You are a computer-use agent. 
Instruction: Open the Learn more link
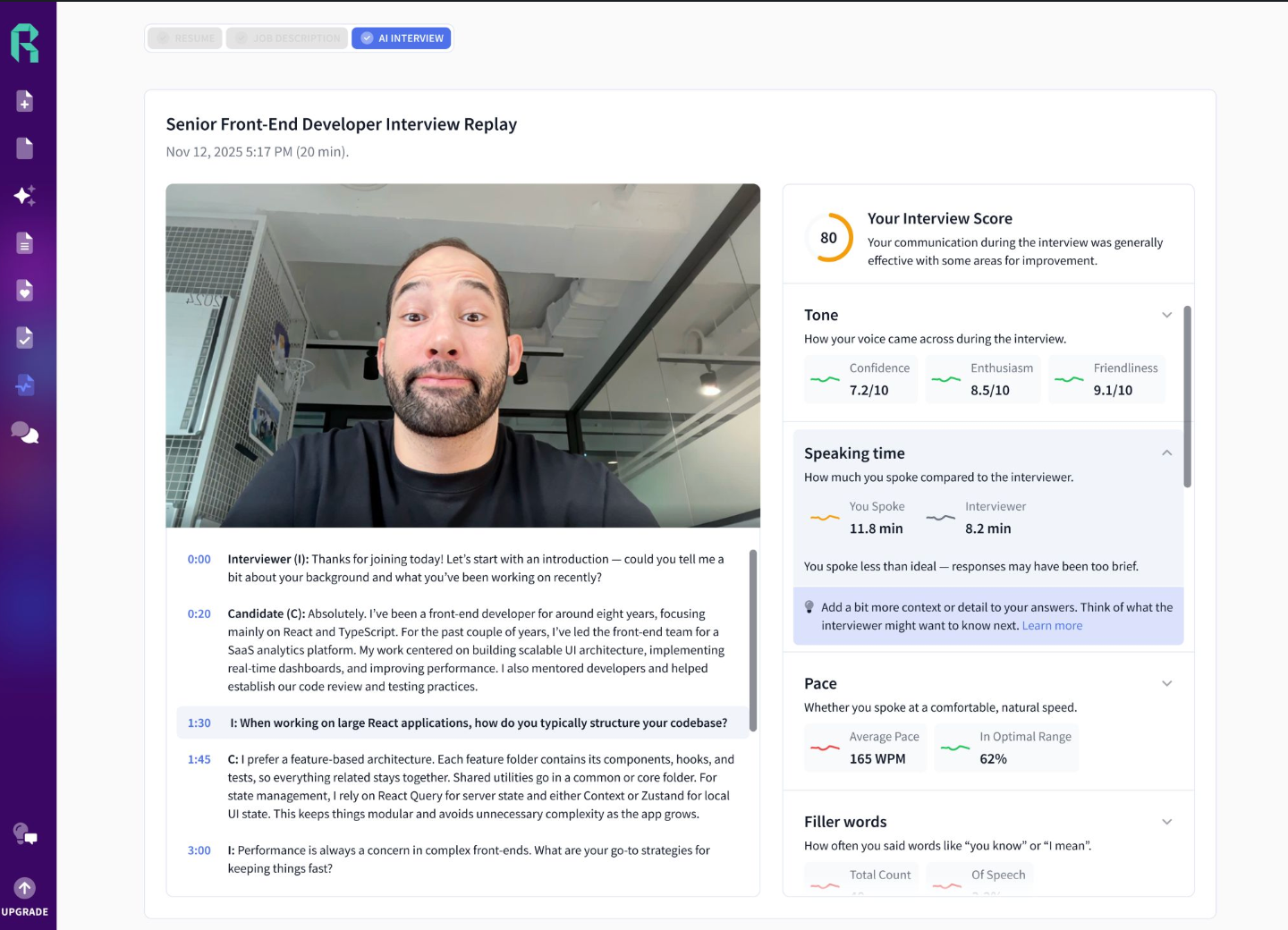click(1052, 626)
